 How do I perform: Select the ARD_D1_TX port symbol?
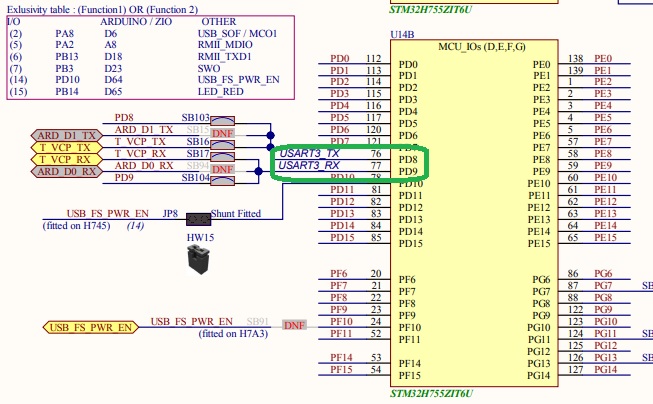coord(67,135)
